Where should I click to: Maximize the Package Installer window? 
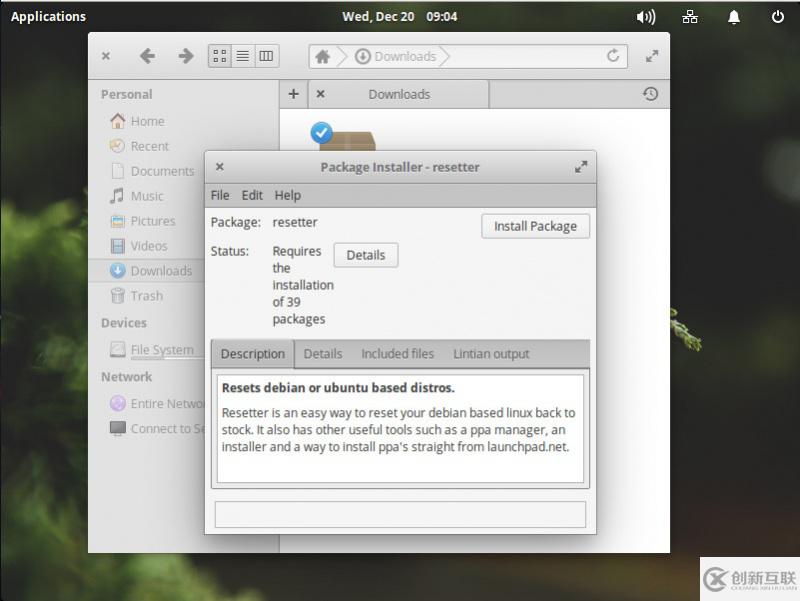click(x=581, y=167)
